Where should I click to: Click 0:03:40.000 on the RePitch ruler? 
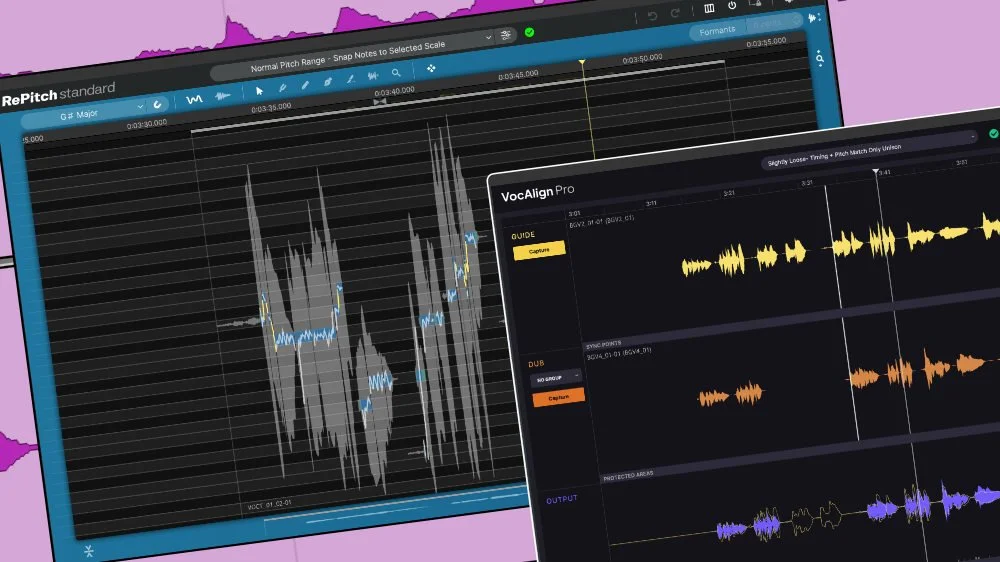[394, 91]
